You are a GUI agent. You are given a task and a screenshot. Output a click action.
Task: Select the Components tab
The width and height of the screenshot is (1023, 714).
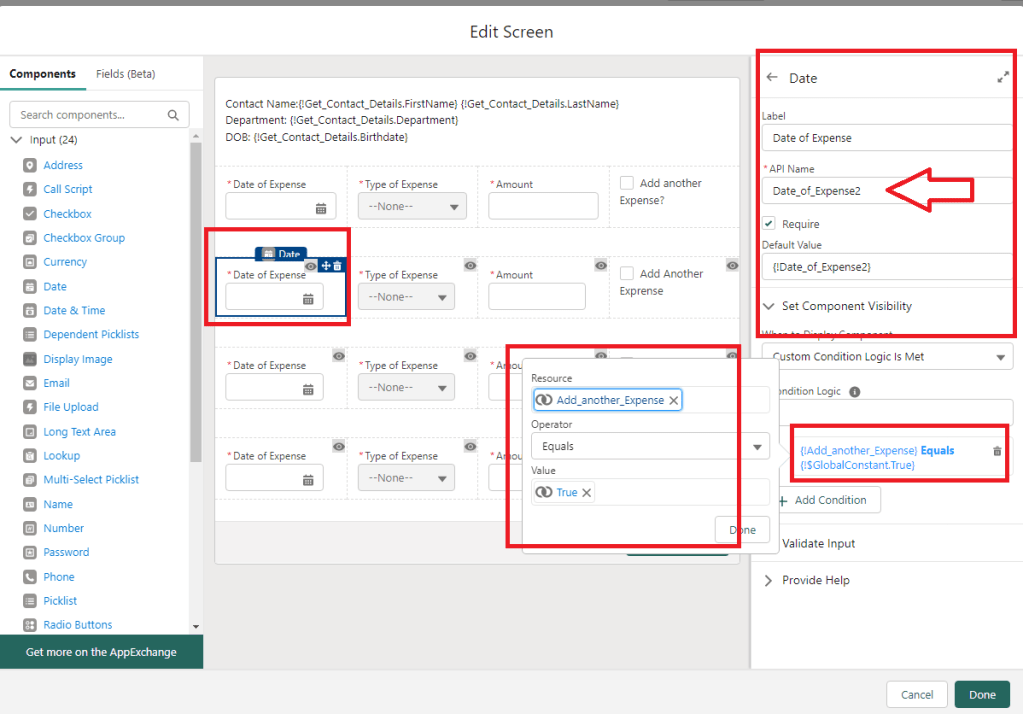tap(42, 74)
